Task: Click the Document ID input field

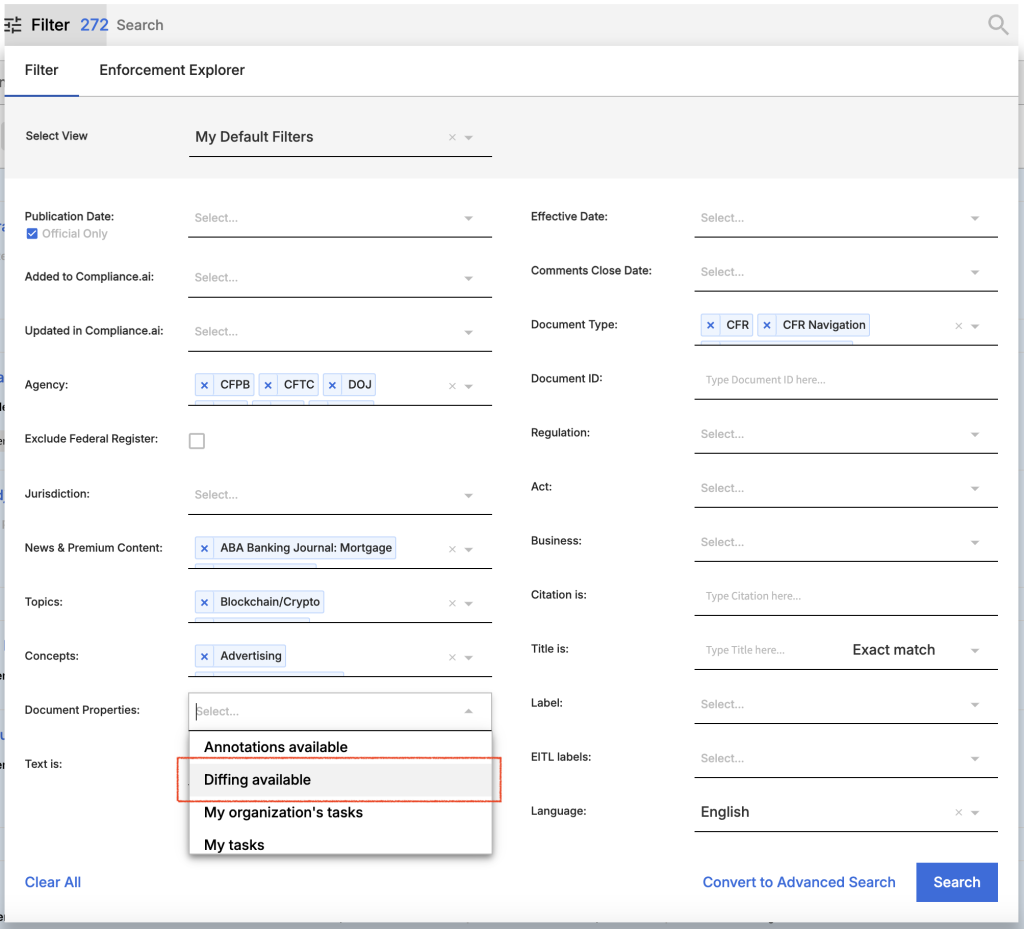Action: tap(845, 380)
